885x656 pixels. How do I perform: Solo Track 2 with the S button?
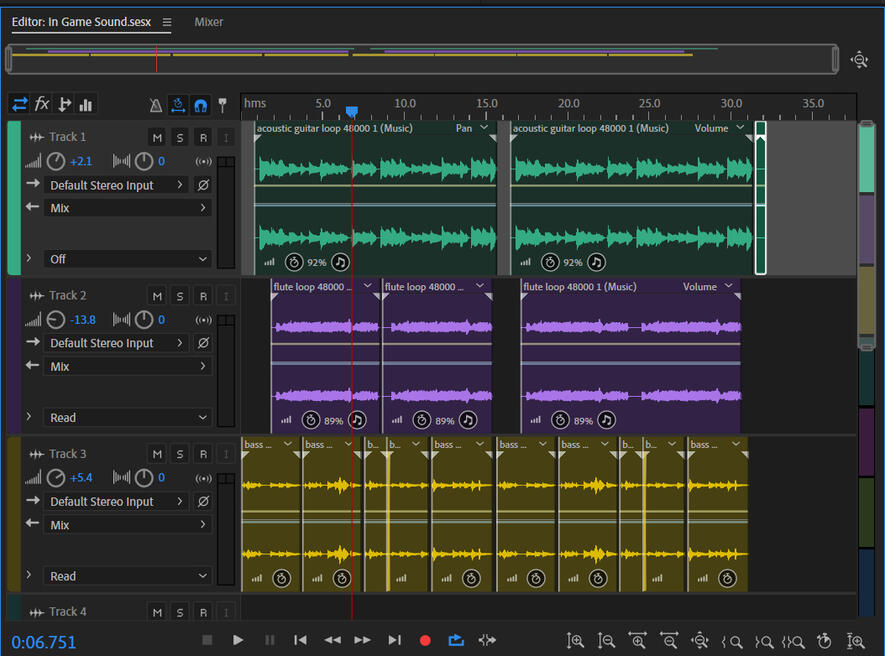coord(180,296)
